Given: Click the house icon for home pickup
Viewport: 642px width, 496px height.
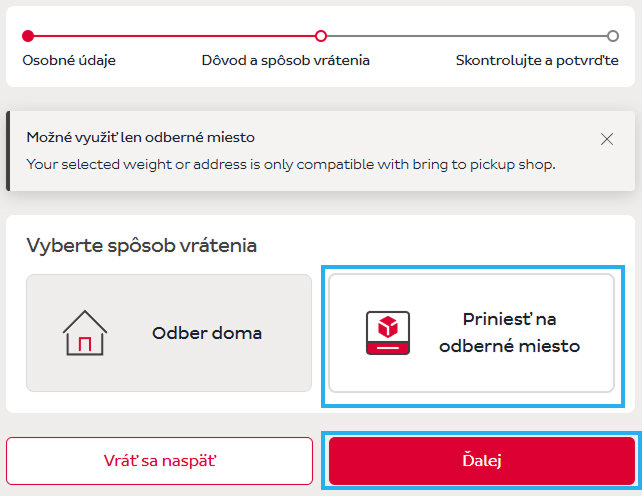Looking at the screenshot, I should tap(84, 332).
